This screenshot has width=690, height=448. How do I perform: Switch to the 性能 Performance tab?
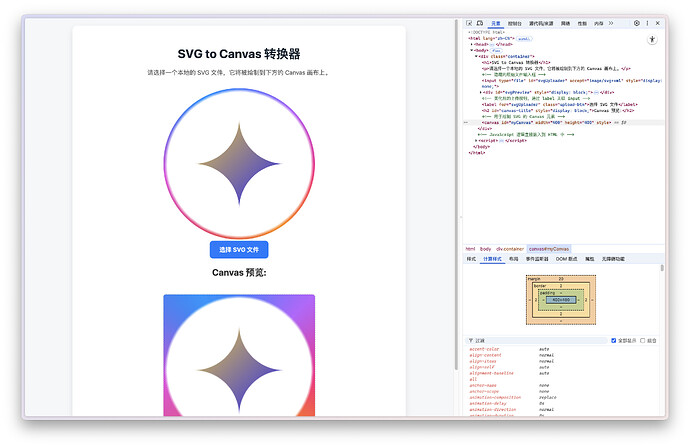[x=582, y=23]
